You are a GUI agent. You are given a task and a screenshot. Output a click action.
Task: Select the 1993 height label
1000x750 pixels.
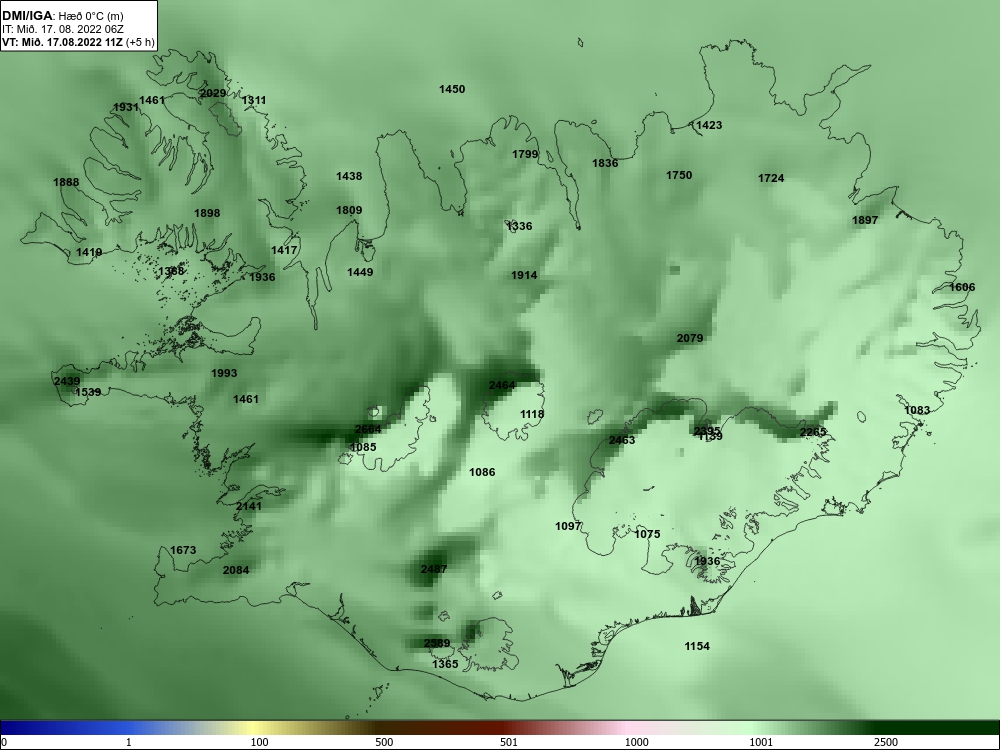(x=224, y=373)
